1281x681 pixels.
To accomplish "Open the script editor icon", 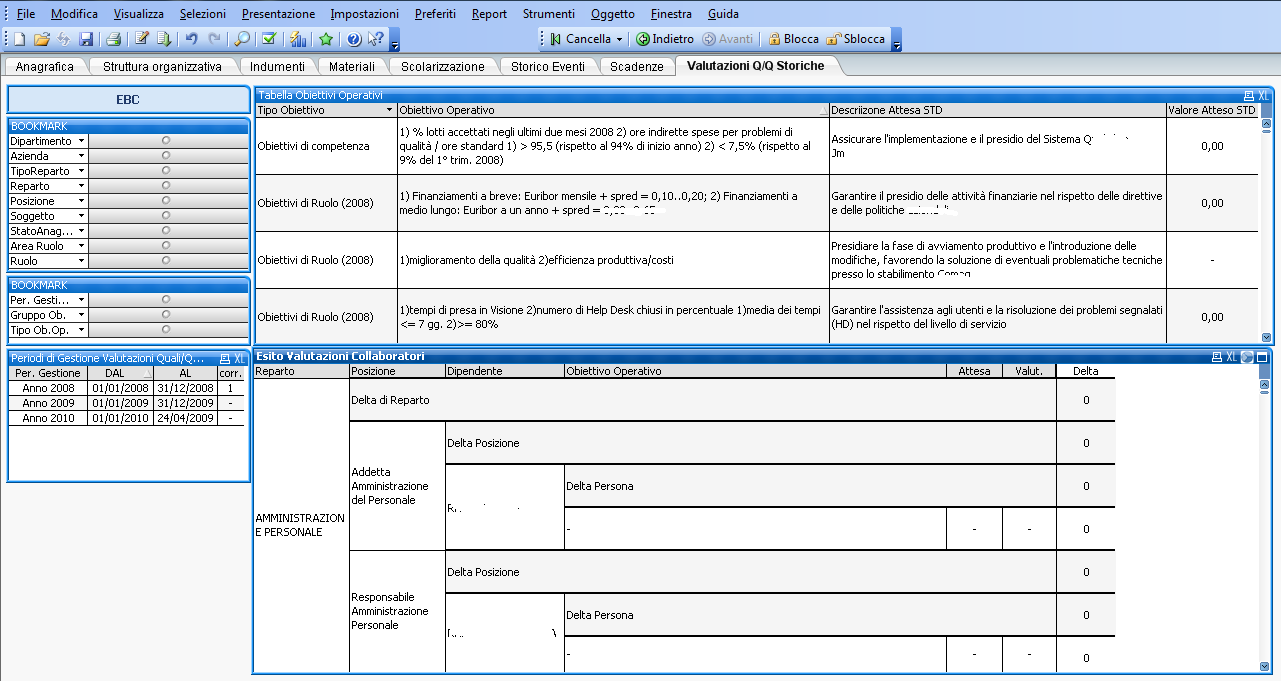I will point(142,39).
